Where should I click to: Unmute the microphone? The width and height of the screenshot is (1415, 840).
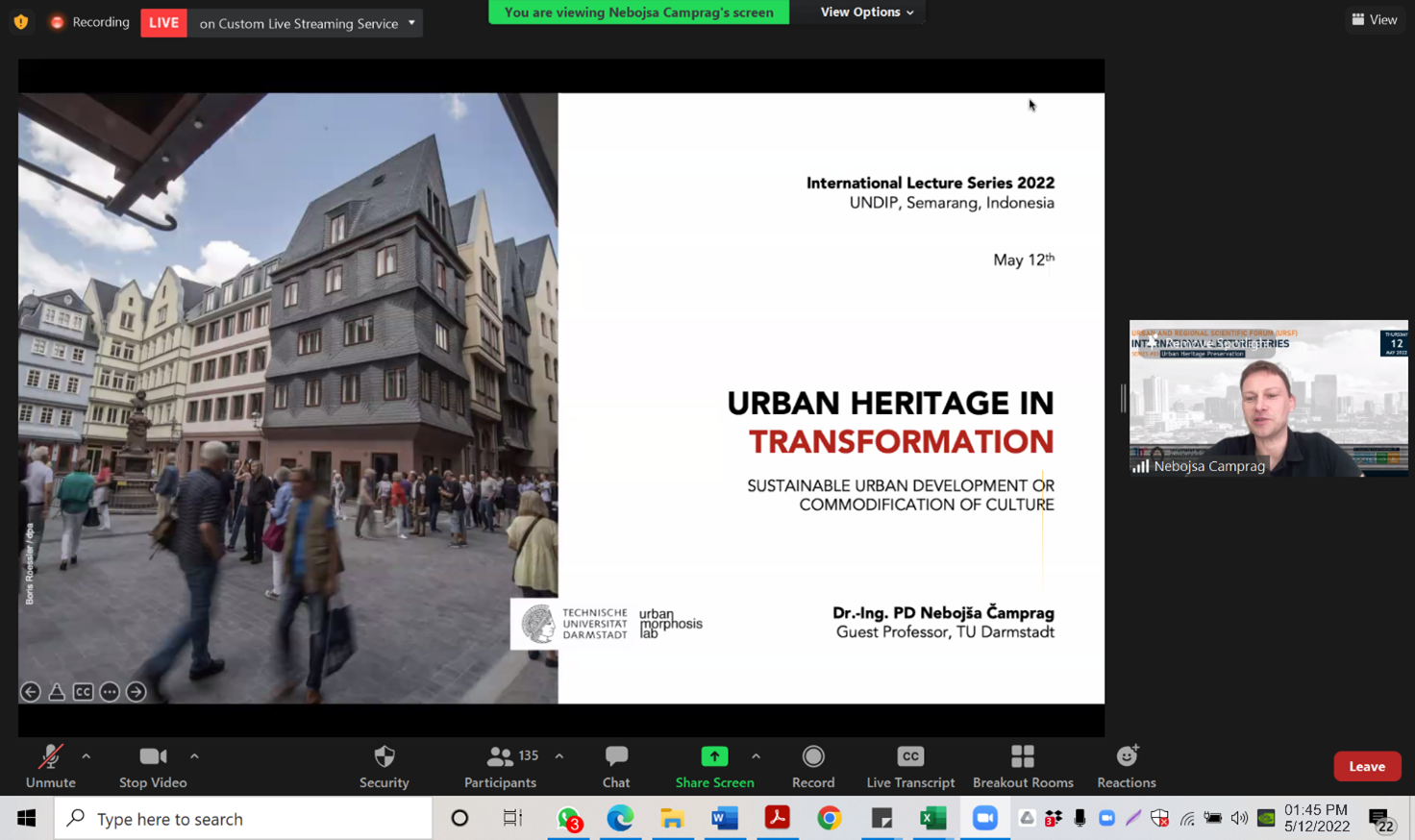pyautogui.click(x=50, y=766)
